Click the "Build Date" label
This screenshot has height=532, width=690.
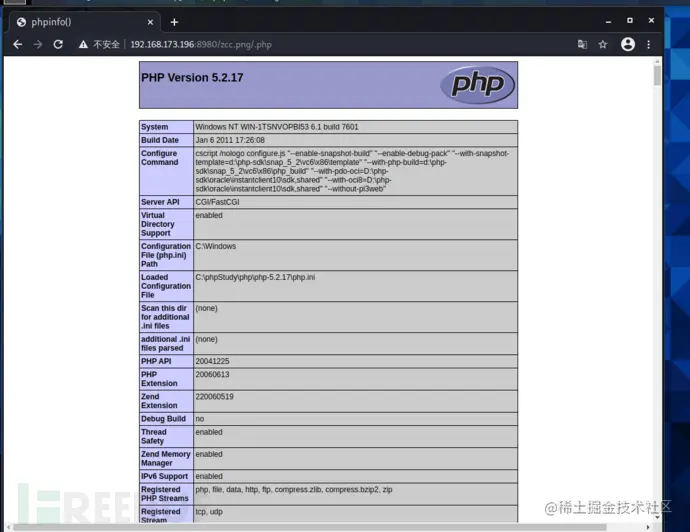[x=160, y=140]
